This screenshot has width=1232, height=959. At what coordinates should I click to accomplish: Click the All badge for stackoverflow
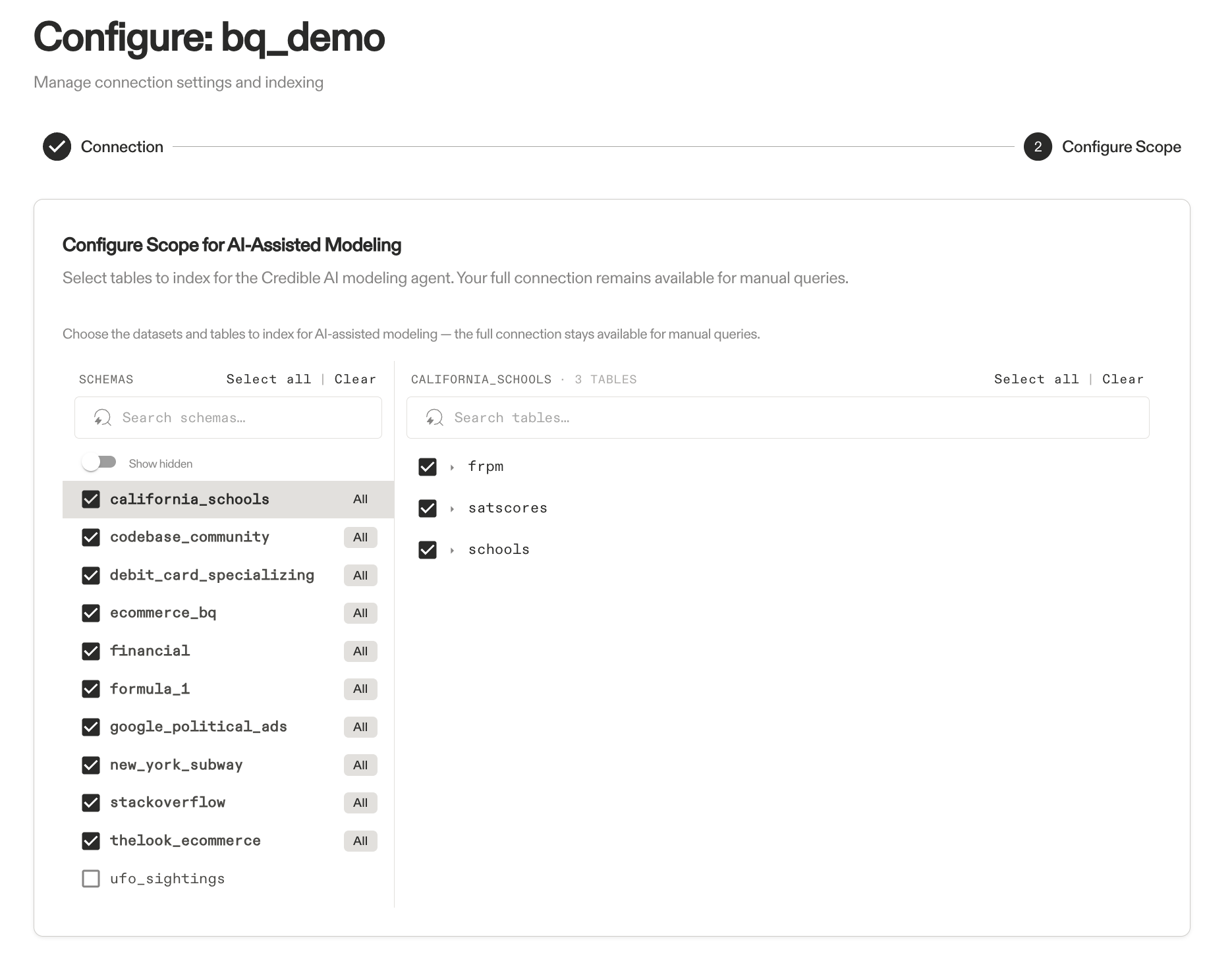pos(360,803)
